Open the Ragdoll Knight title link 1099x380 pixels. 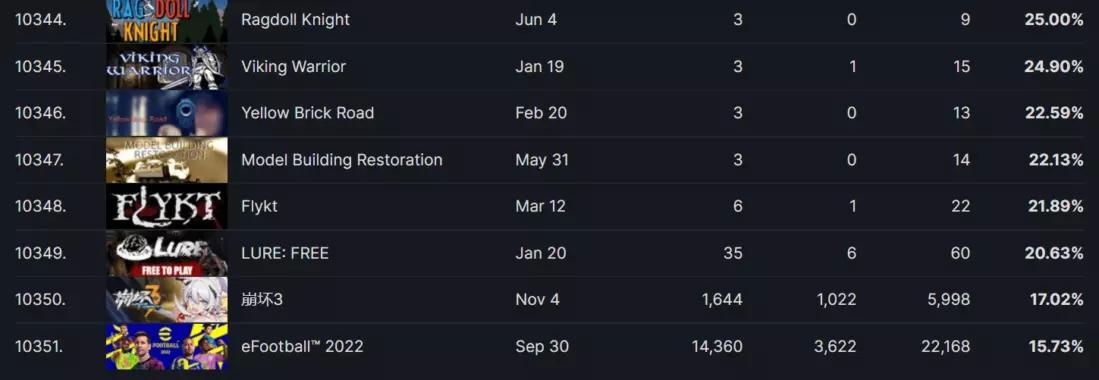(295, 20)
